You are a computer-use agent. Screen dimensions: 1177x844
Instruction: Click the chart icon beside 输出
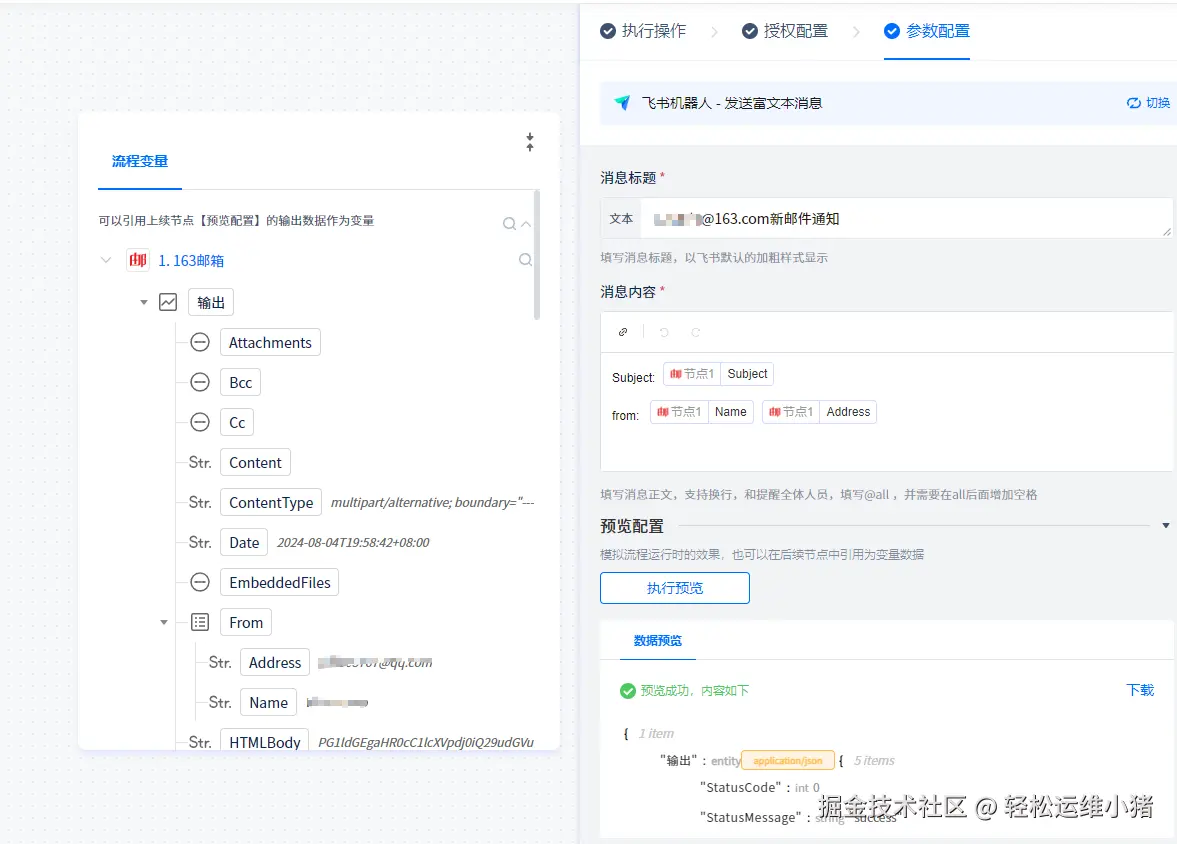pyautogui.click(x=168, y=302)
